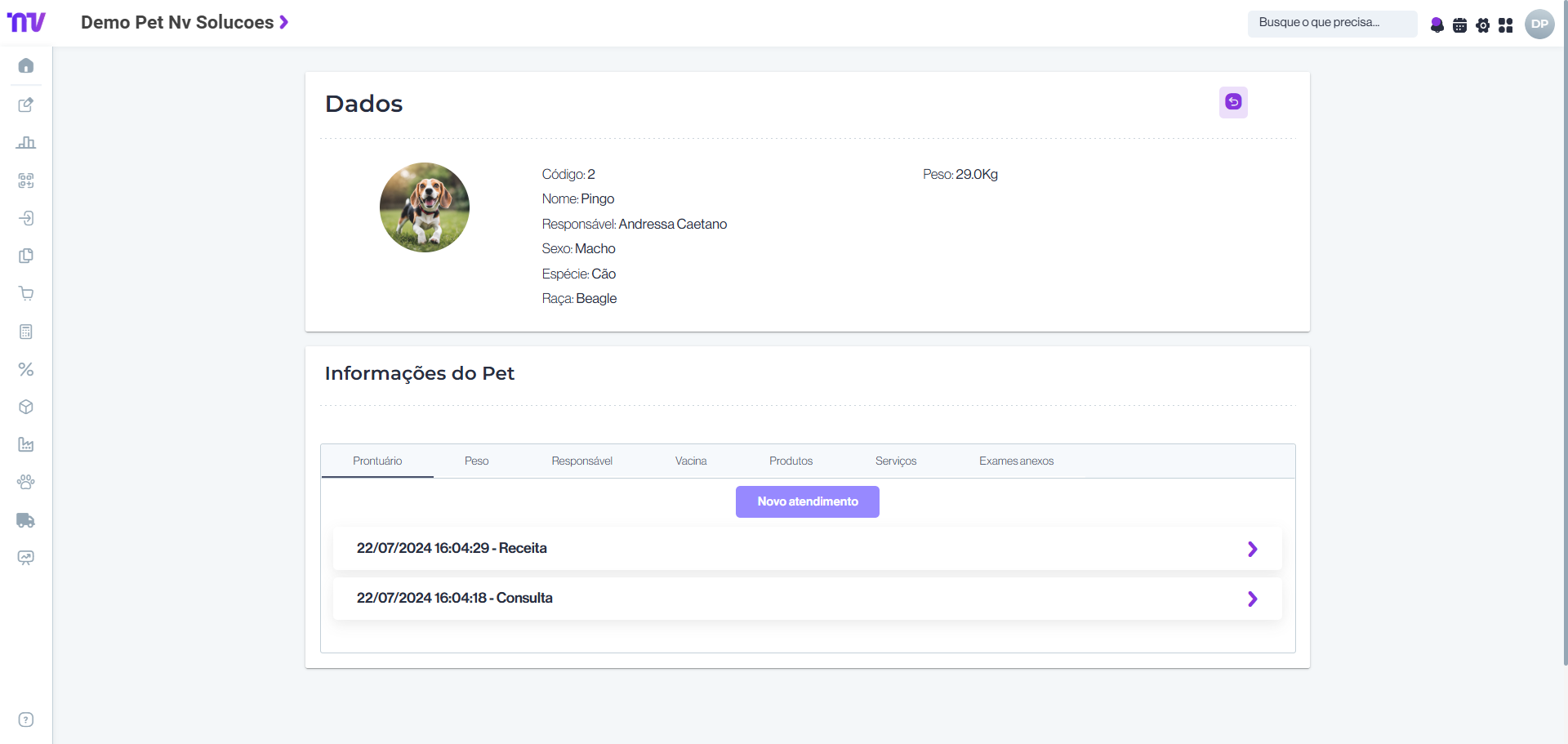This screenshot has height=744, width=1568.
Task: Click the Novo atendimento button
Action: pyautogui.click(x=808, y=501)
